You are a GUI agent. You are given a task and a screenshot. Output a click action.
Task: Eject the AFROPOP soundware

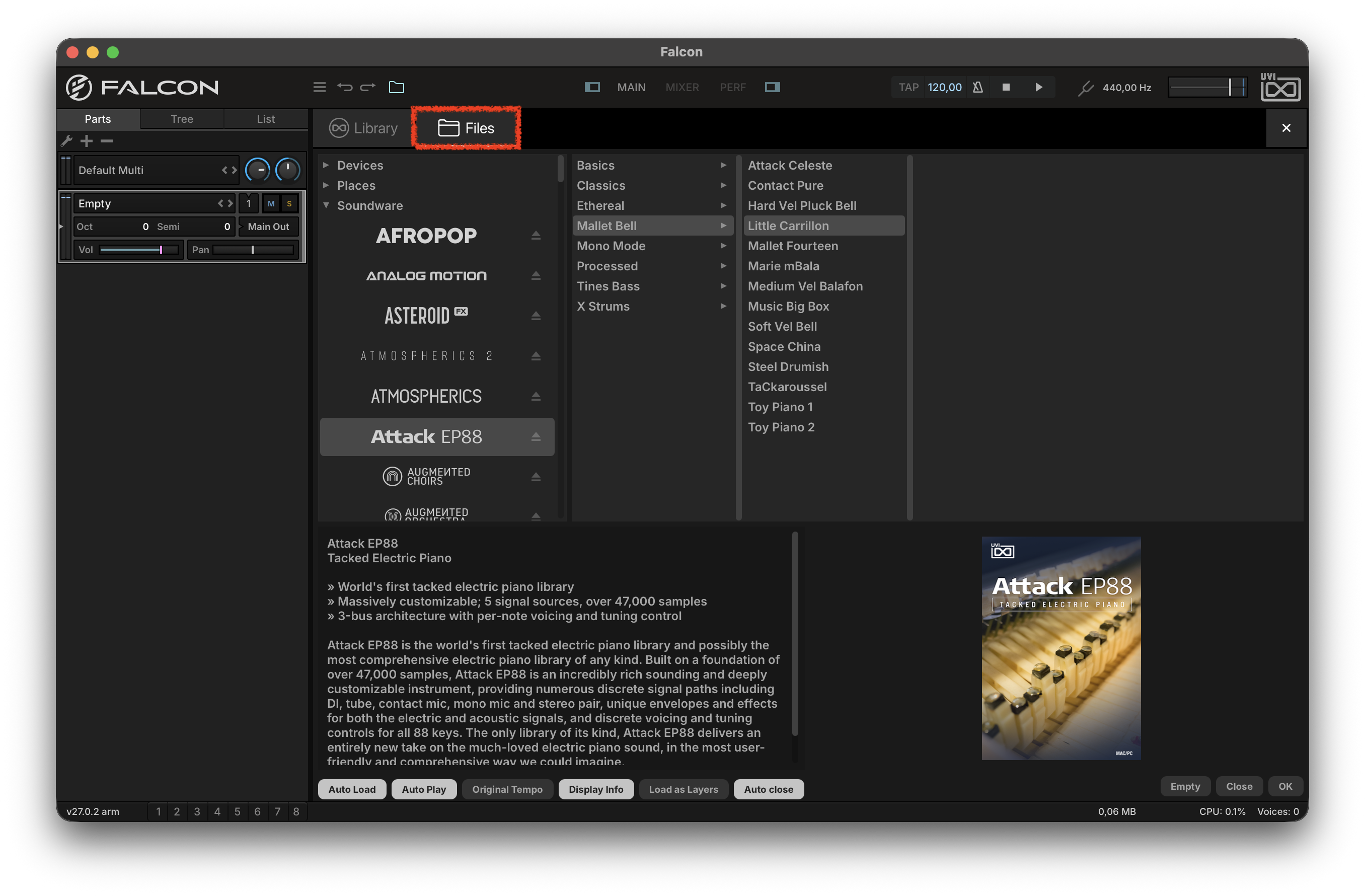coord(536,235)
